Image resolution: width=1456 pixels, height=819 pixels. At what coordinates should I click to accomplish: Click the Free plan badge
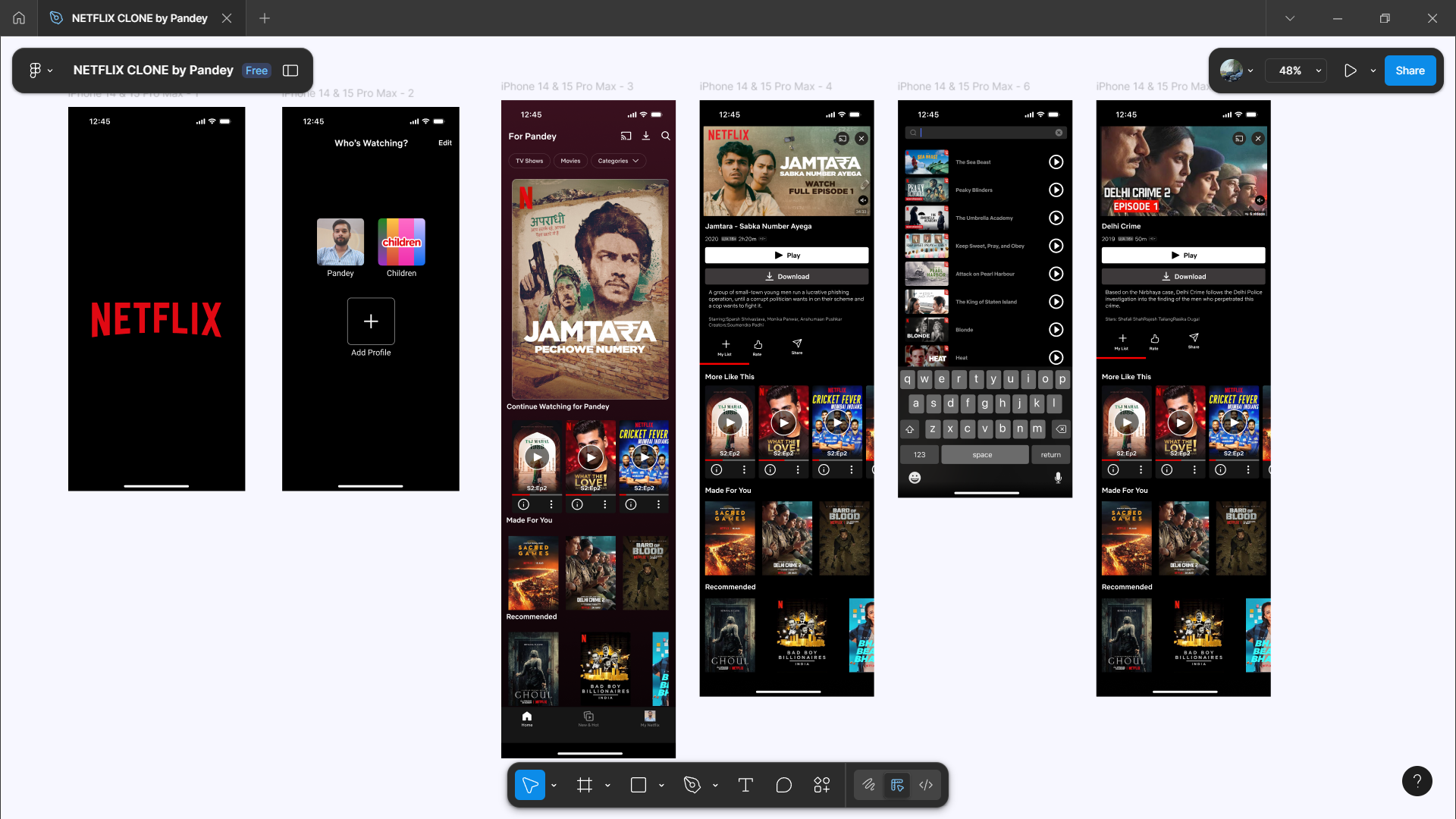(256, 71)
